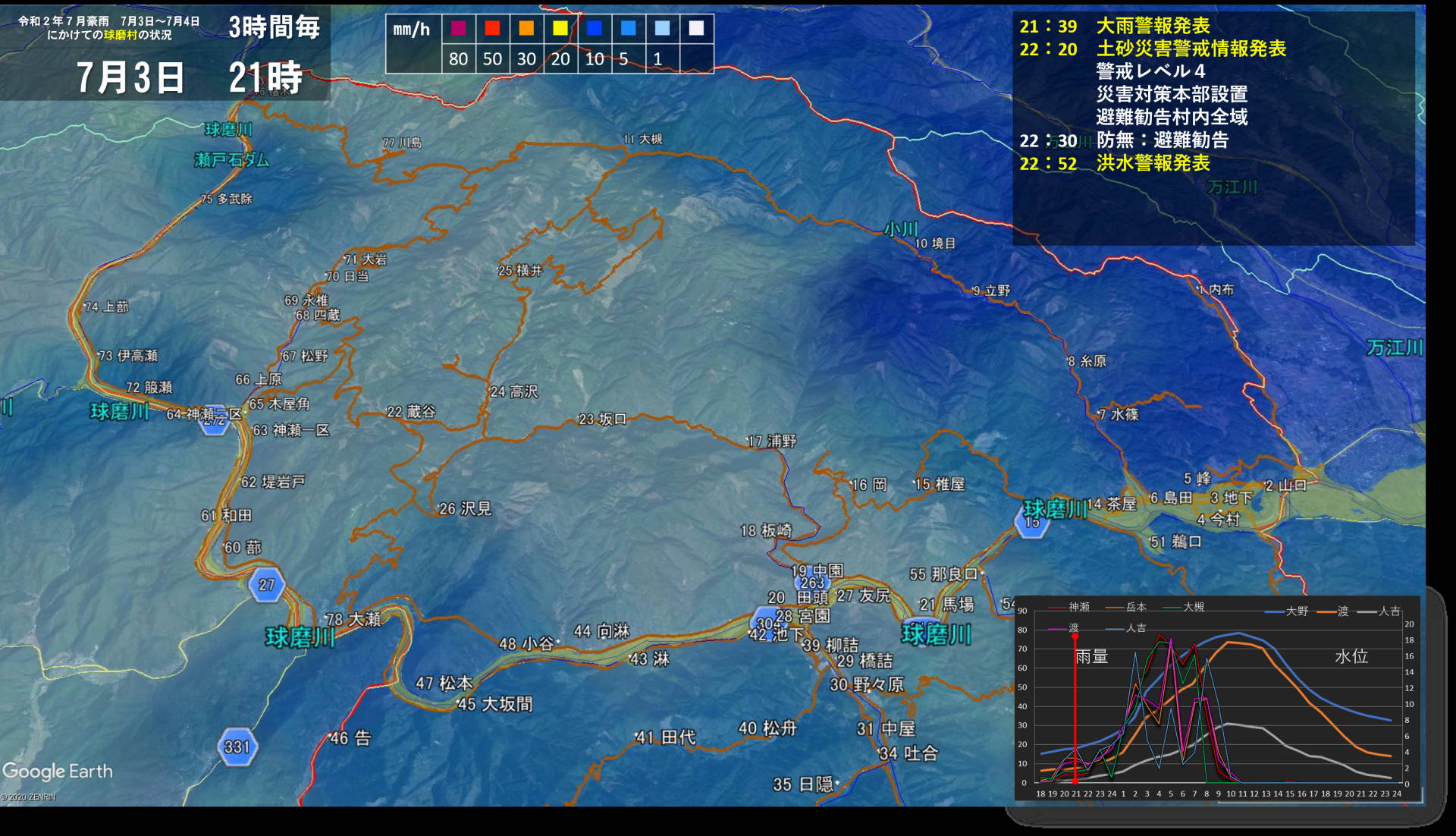Click the 26 沢見 place label
The height and width of the screenshot is (836, 1456).
(x=466, y=509)
